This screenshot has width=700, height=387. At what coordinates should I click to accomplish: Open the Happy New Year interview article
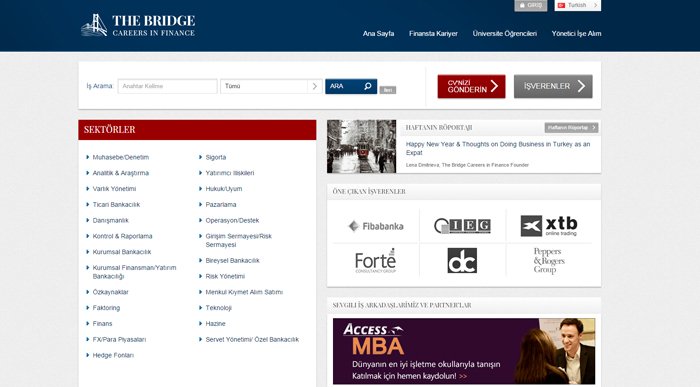coord(498,148)
